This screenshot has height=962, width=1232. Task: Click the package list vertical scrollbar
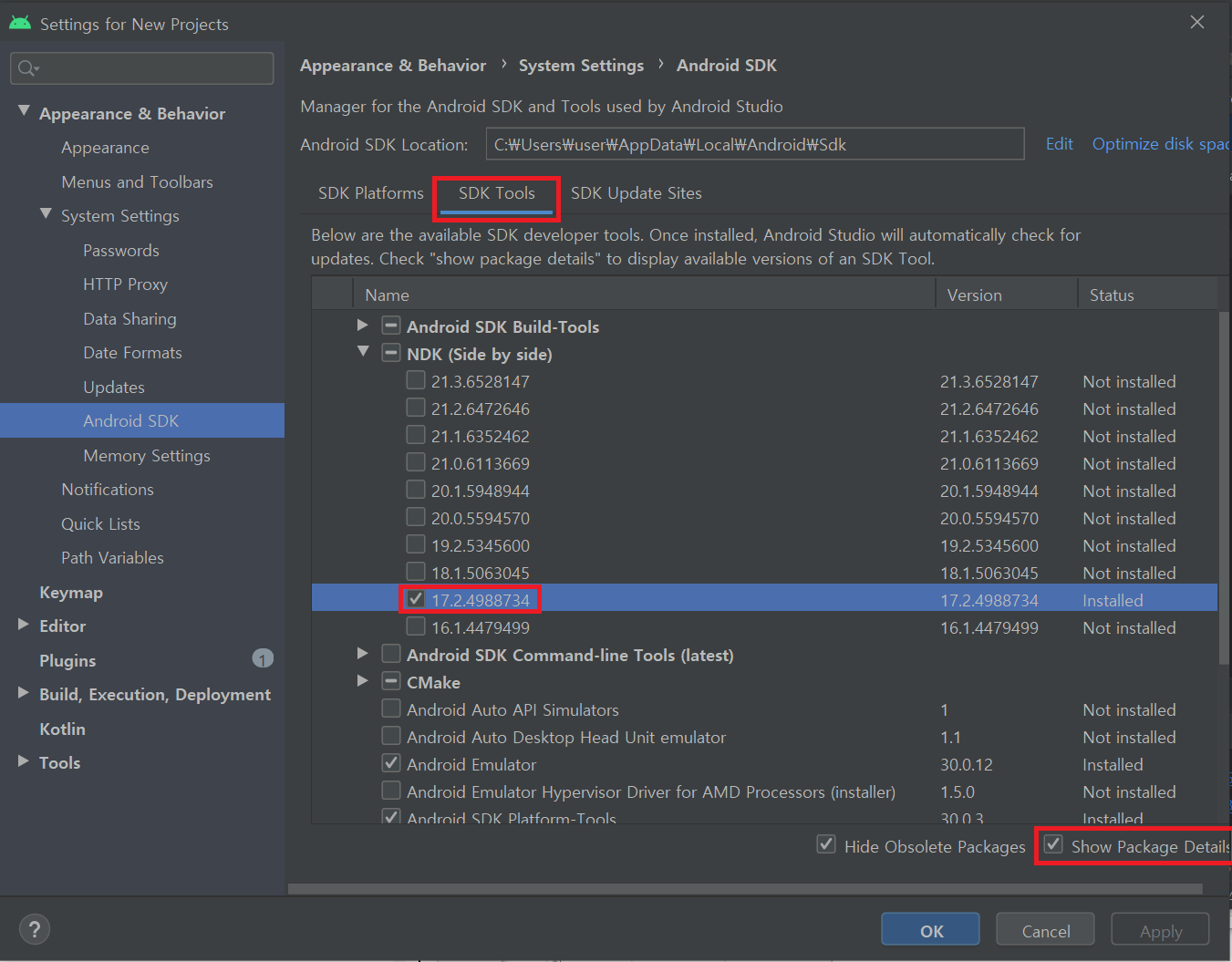pos(1224,488)
